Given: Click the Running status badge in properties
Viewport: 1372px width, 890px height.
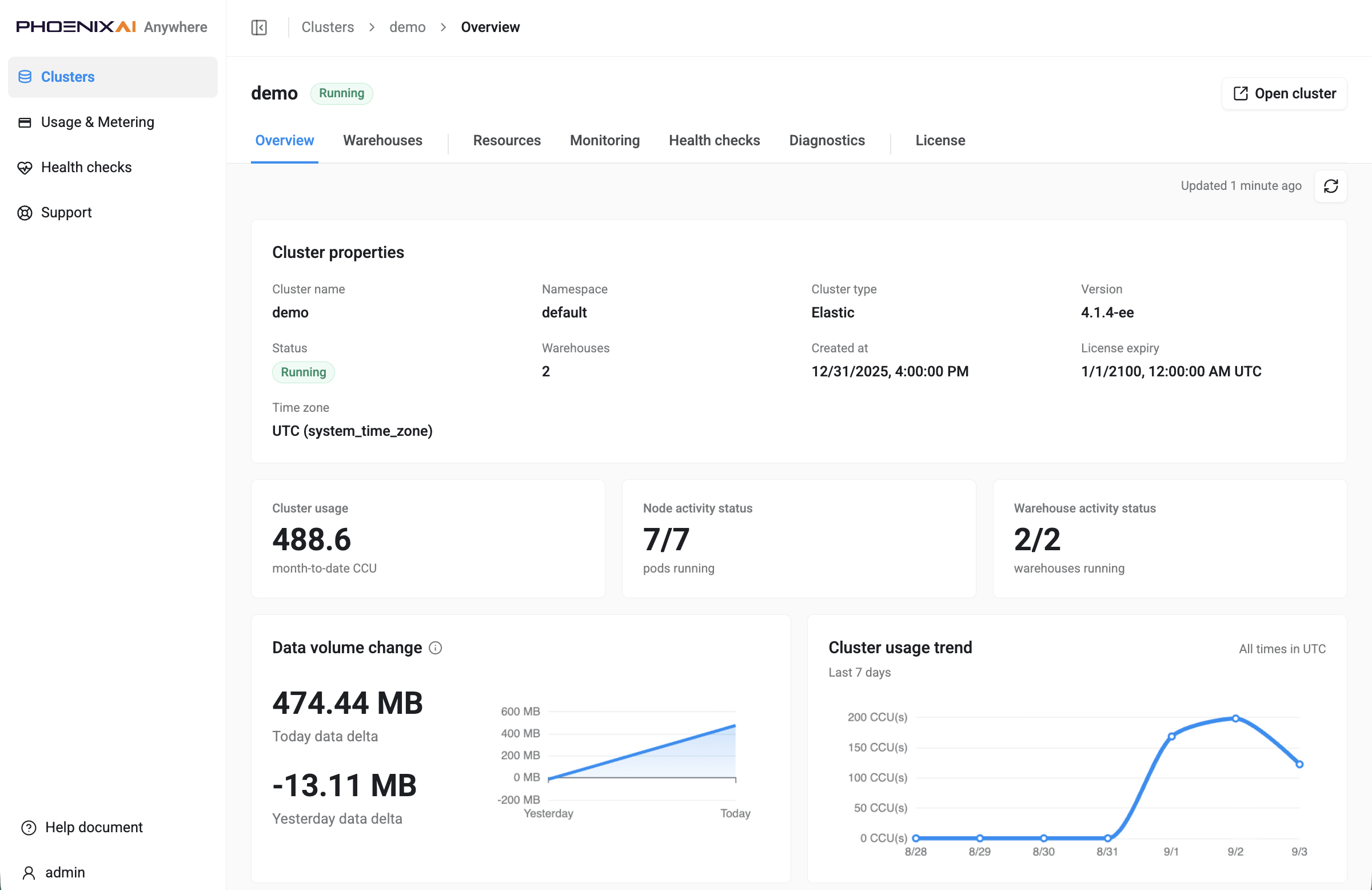Looking at the screenshot, I should coord(303,372).
